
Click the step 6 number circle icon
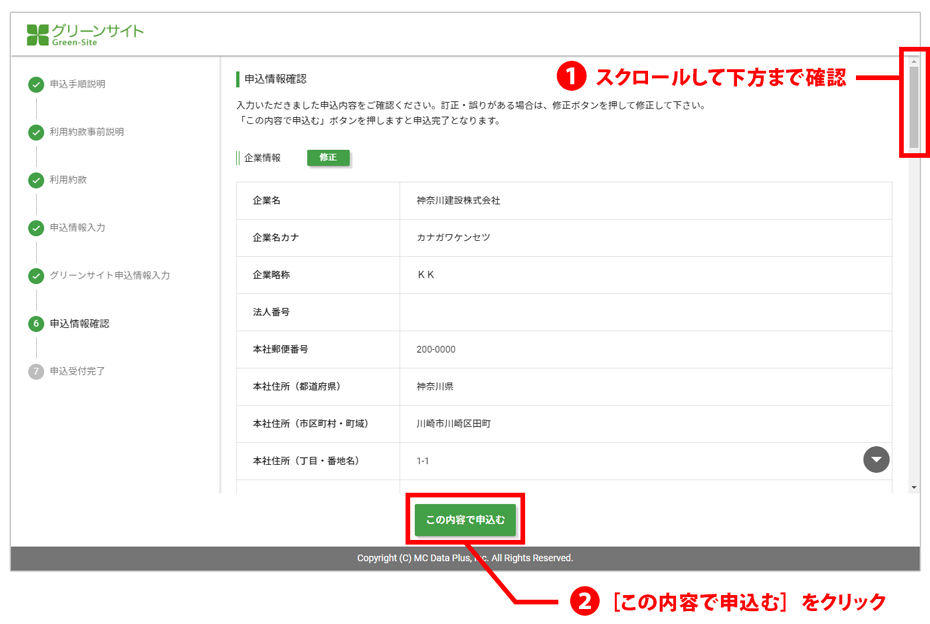pyautogui.click(x=36, y=324)
